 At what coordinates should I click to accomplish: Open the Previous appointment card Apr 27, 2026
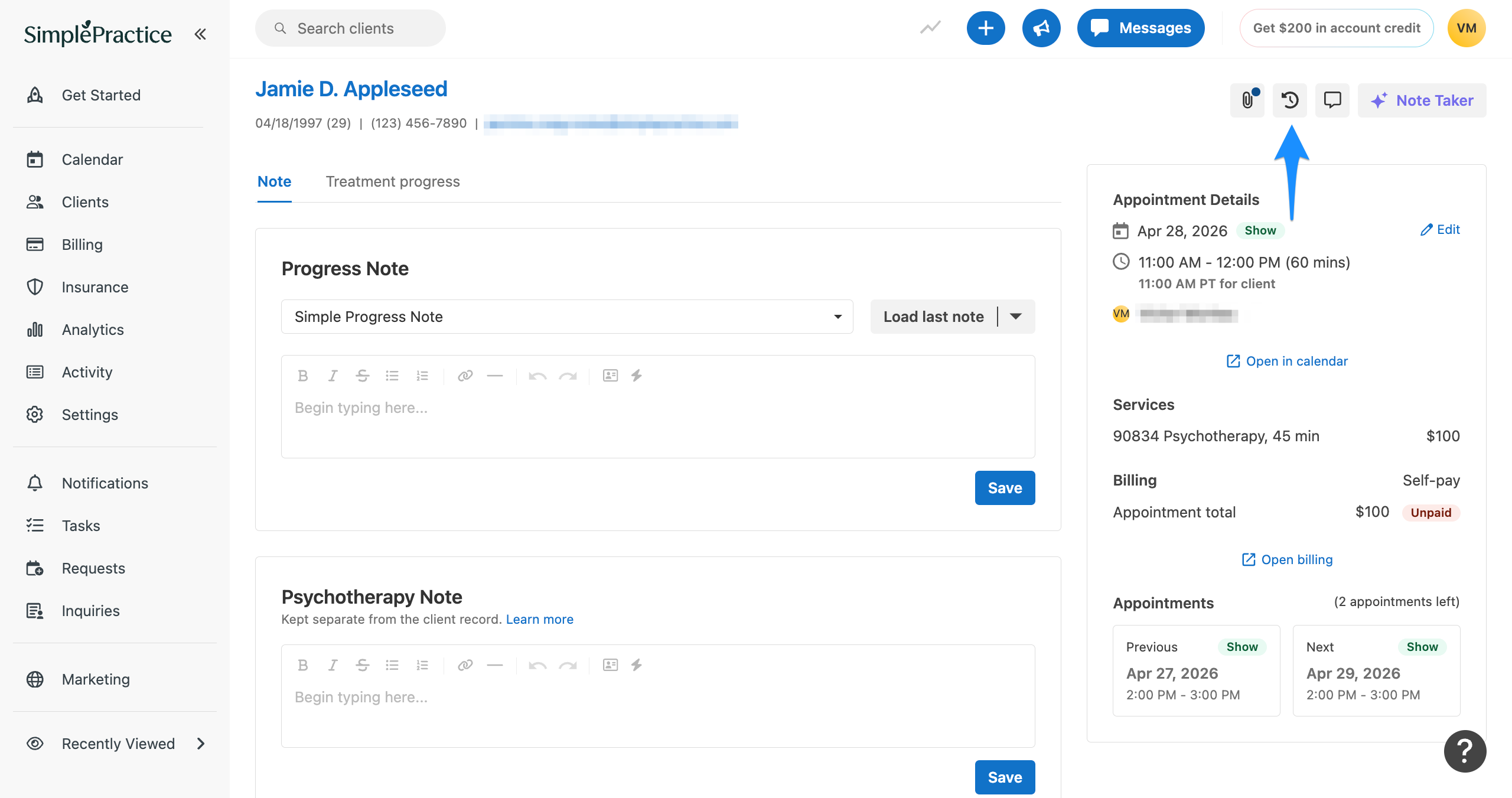tap(1196, 670)
